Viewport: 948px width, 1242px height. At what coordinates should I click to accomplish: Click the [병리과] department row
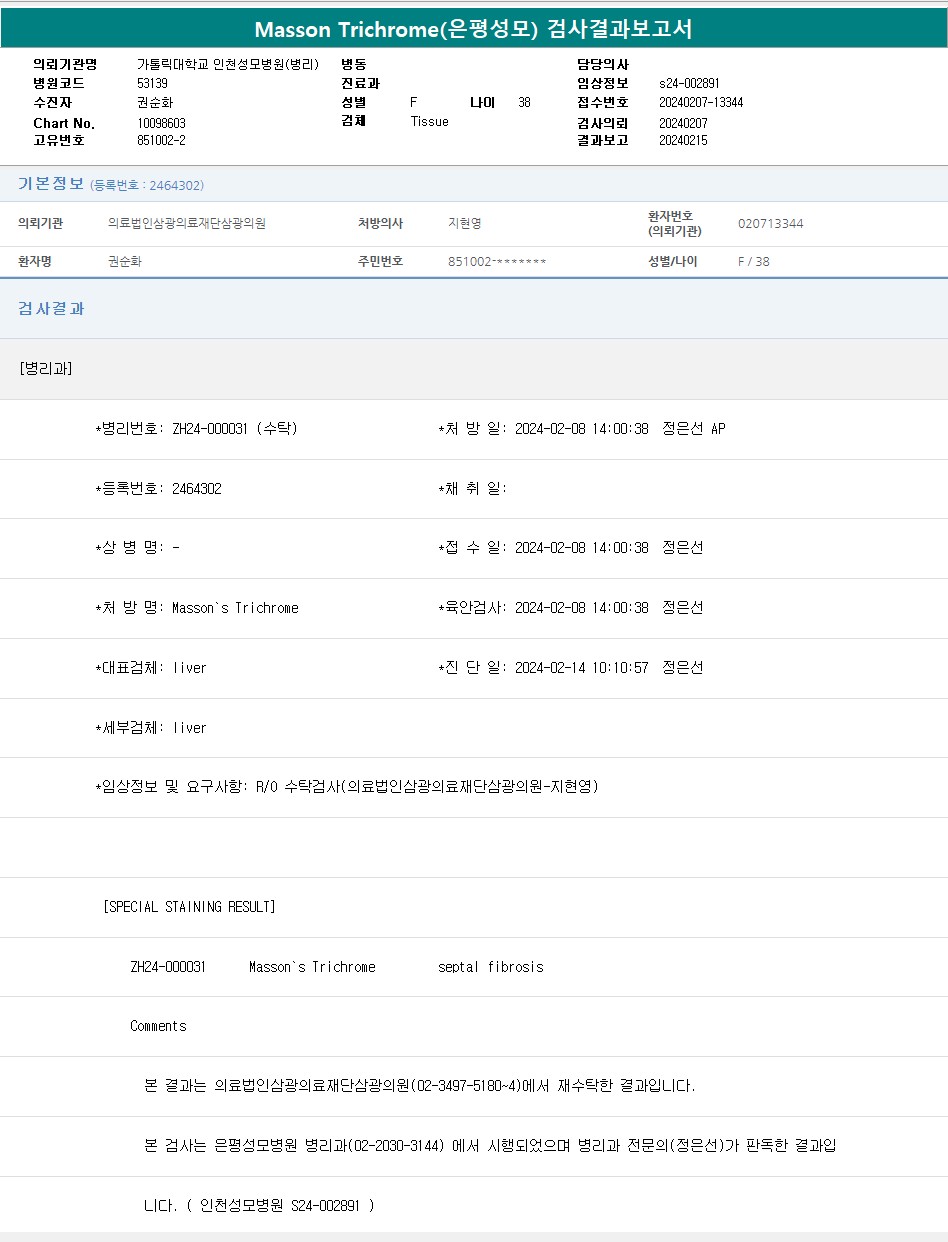46,368
